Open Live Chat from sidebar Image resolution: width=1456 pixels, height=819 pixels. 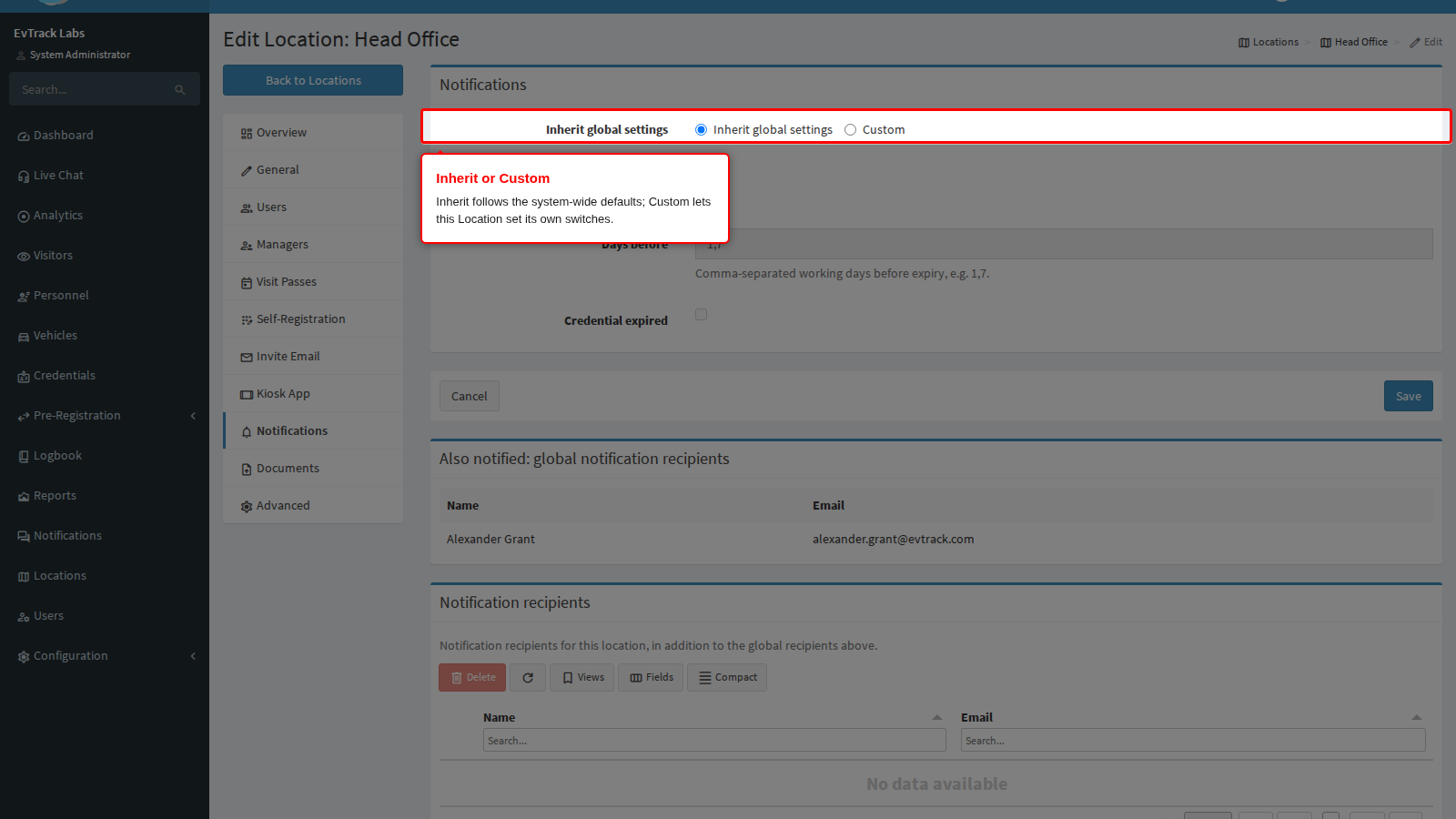[51, 176]
